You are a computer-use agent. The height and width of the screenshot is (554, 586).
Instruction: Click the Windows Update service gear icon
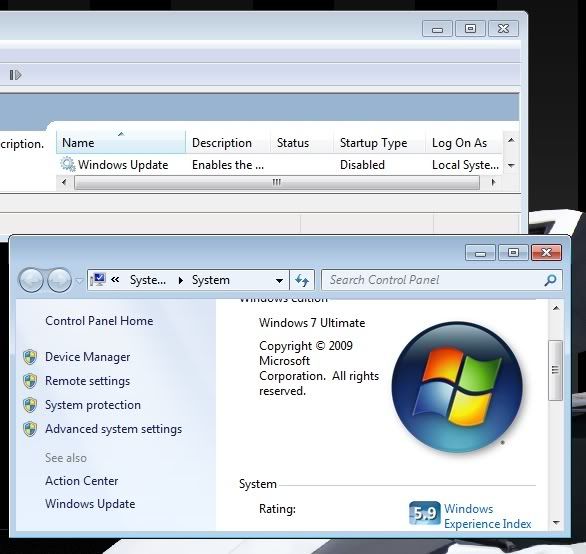click(68, 164)
